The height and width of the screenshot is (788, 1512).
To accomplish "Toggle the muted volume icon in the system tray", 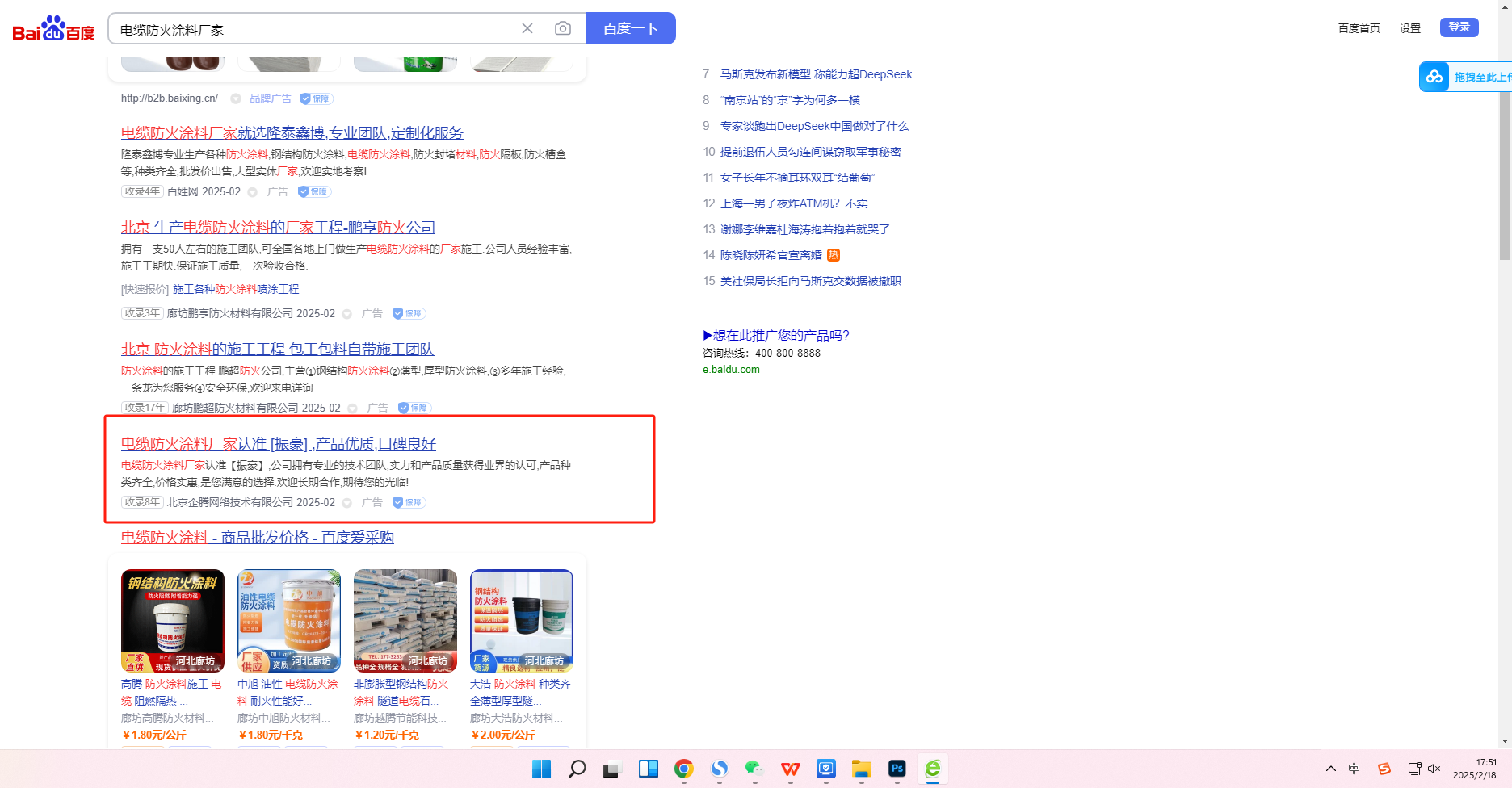I will coord(1434,769).
